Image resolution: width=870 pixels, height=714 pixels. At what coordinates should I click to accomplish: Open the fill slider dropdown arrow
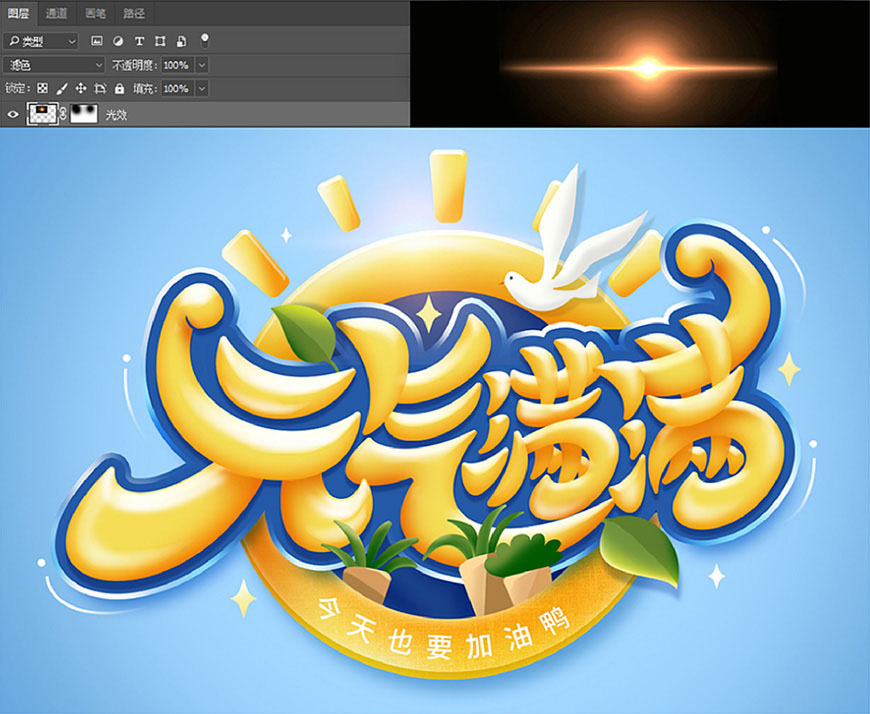[202, 89]
